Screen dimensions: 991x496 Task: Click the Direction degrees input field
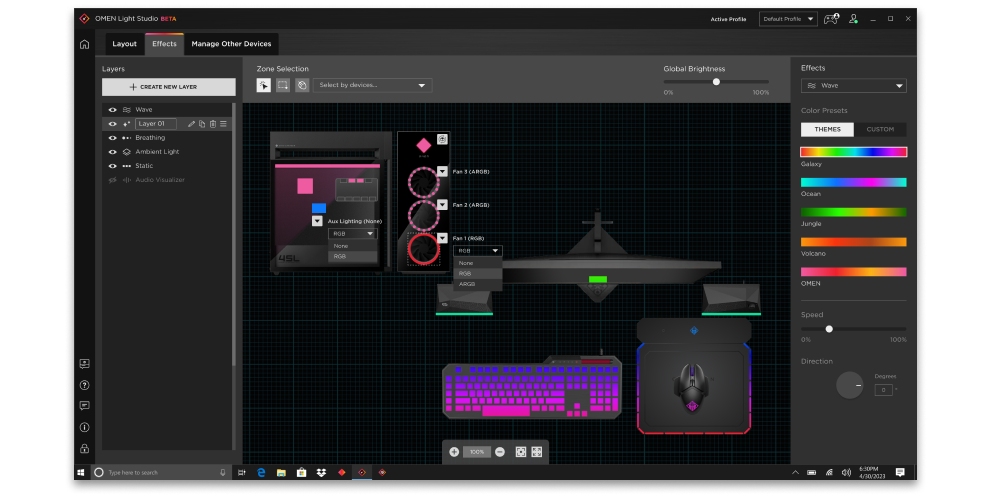point(883,390)
